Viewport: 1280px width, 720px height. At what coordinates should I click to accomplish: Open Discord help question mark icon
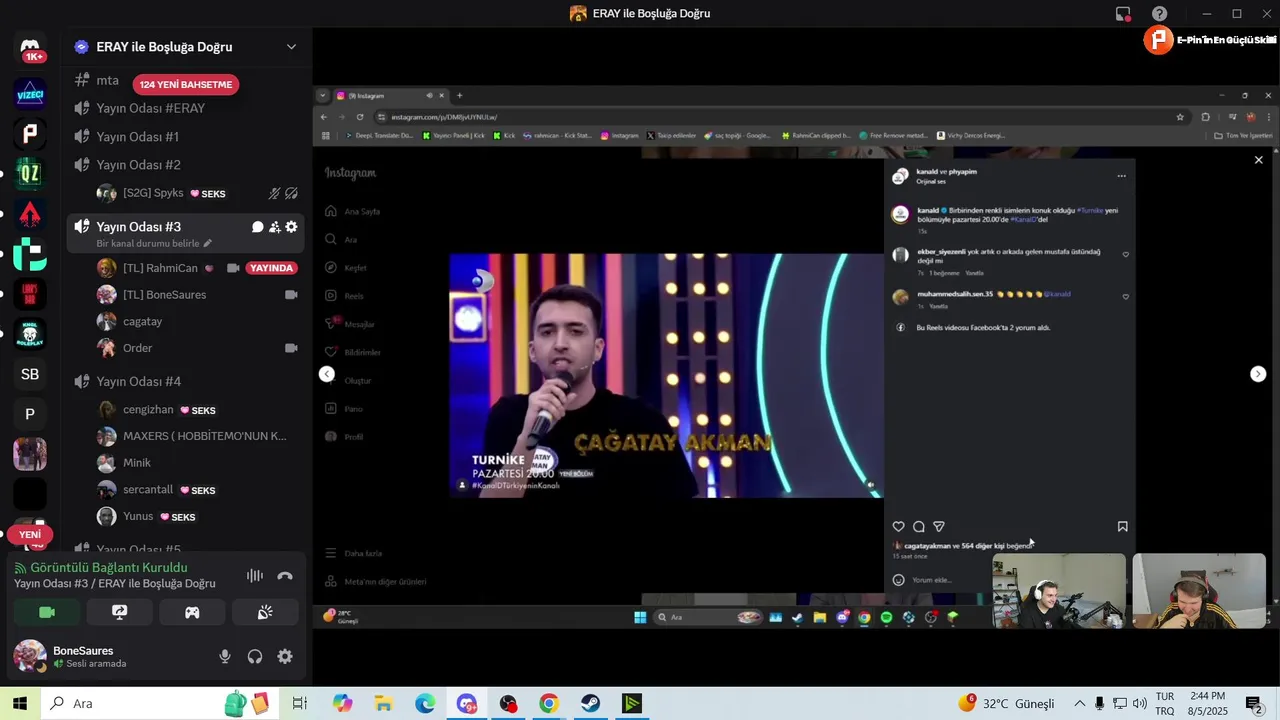coord(1159,13)
